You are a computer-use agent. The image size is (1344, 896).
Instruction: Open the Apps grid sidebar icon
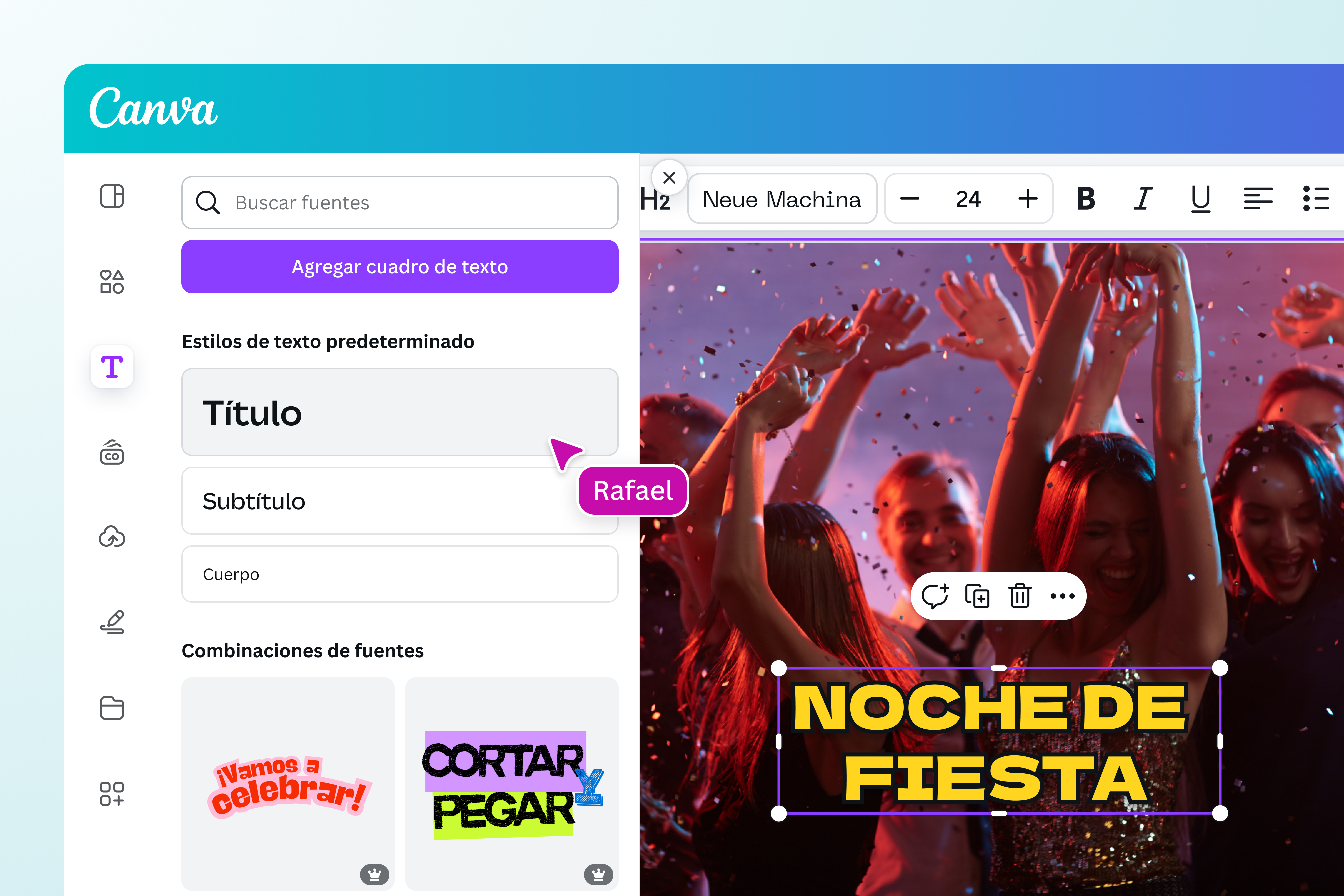(112, 794)
